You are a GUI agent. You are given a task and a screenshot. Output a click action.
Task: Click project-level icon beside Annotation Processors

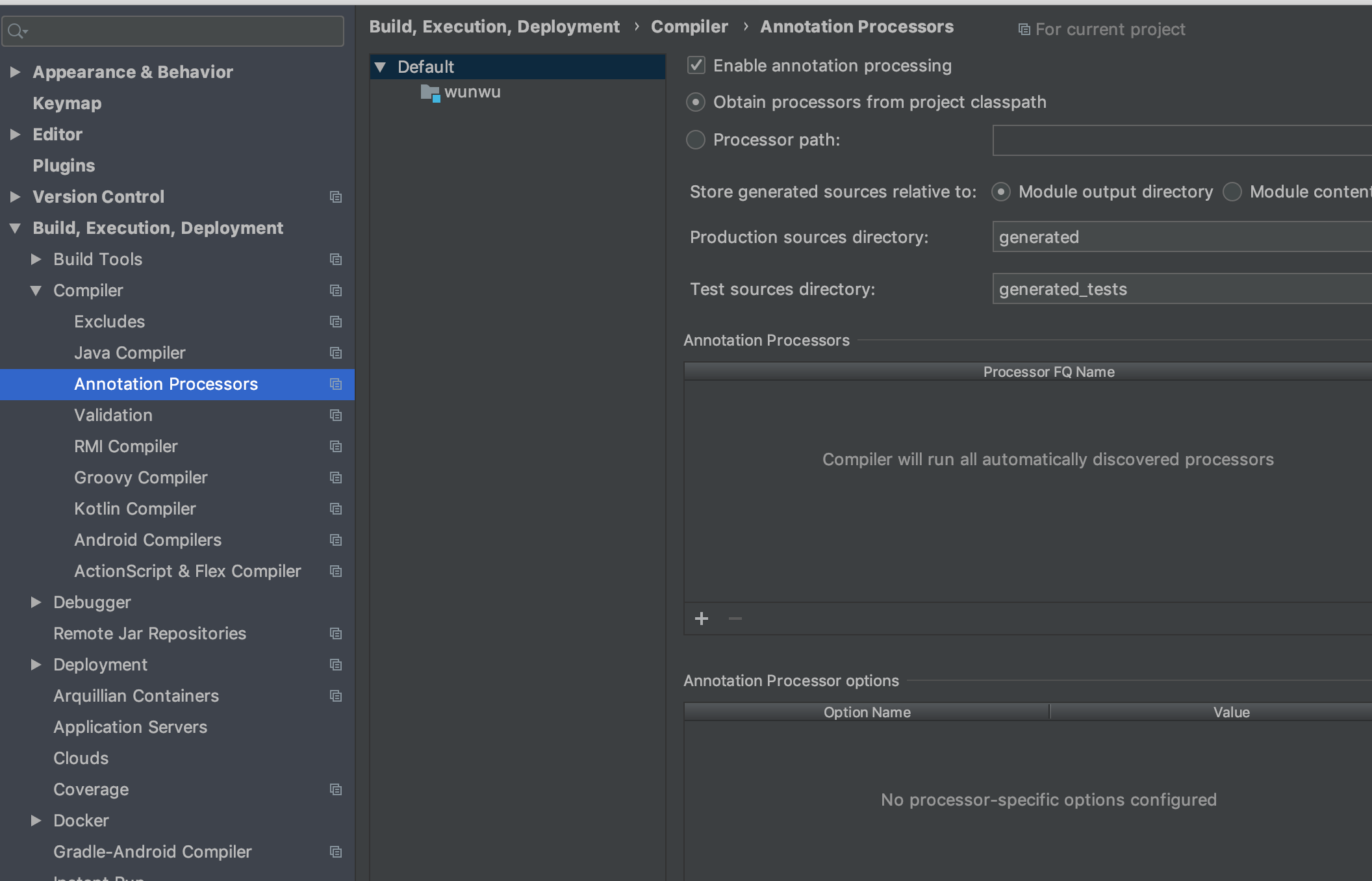(336, 384)
